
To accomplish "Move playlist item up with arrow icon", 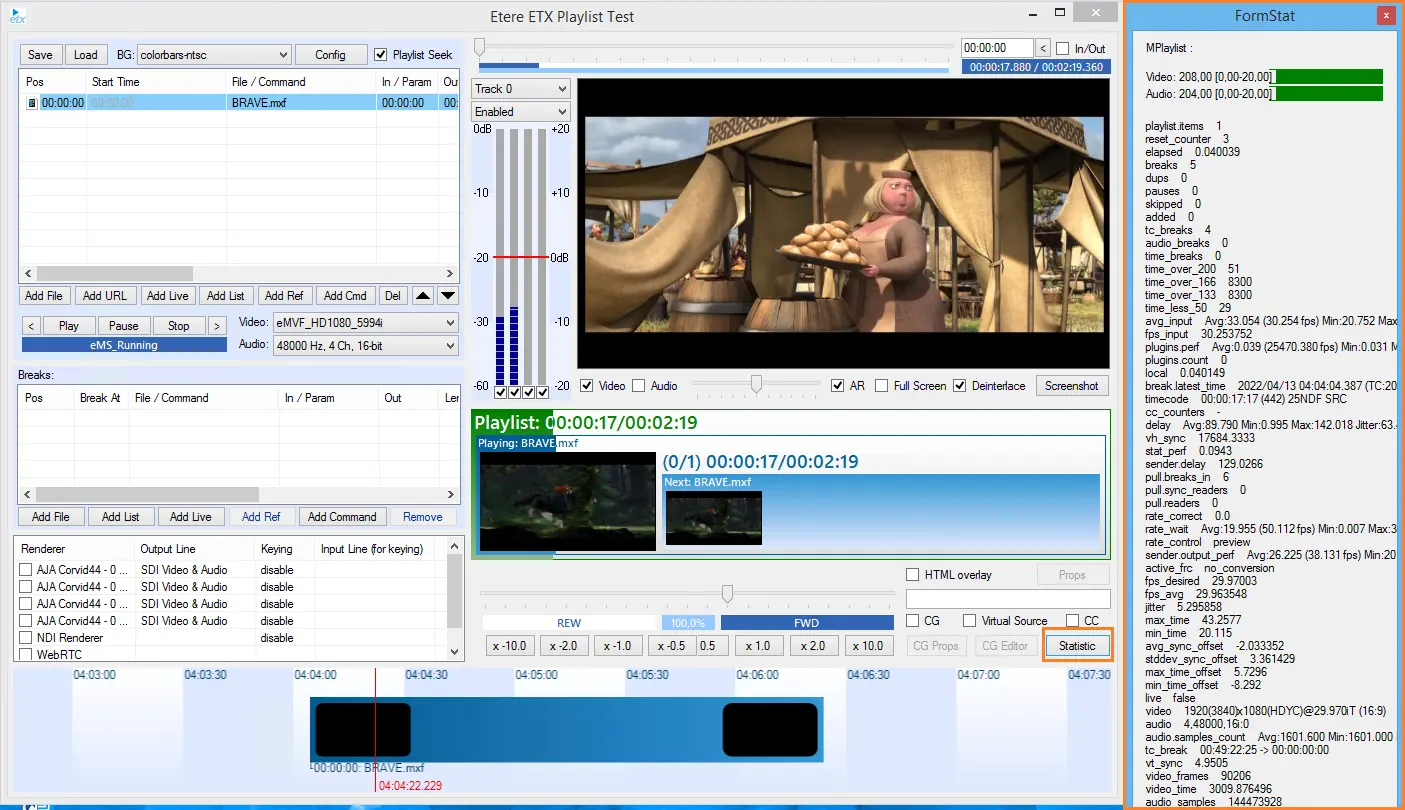I will (423, 296).
